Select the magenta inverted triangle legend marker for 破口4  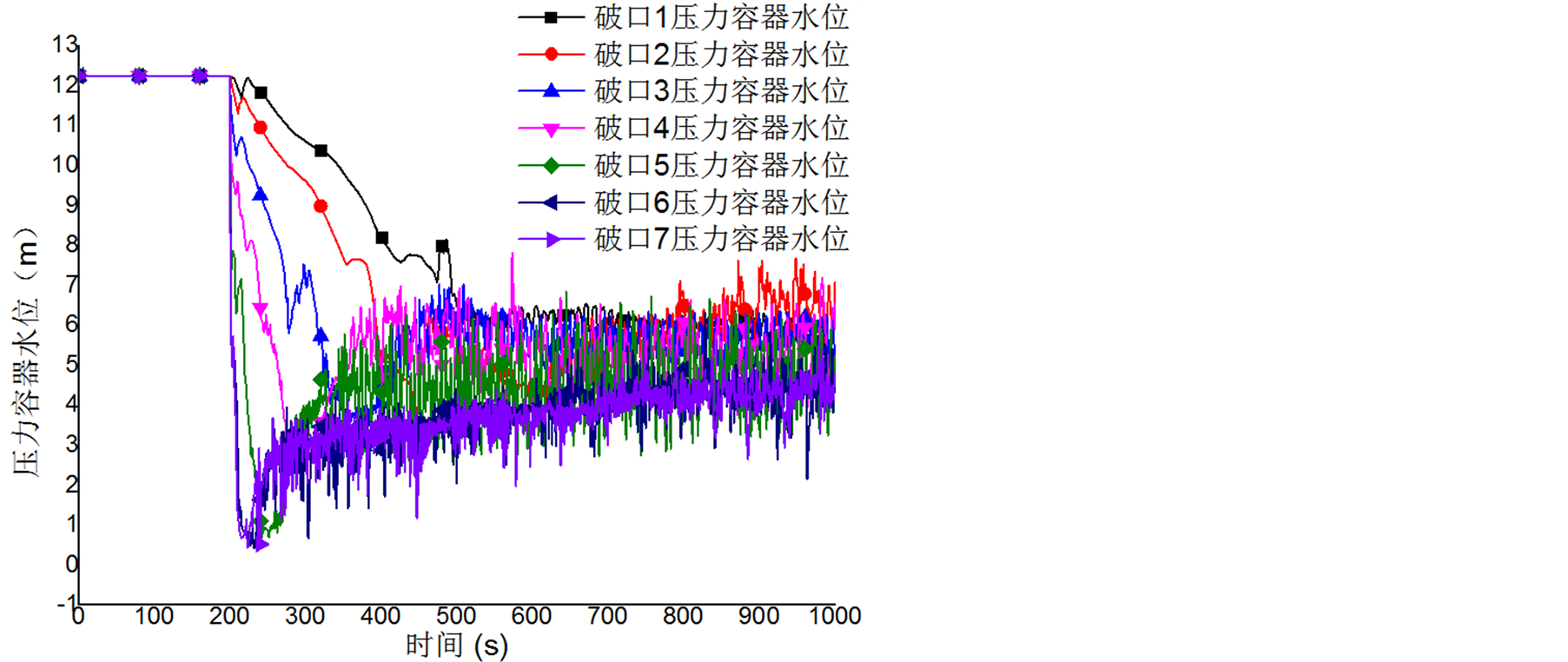551,129
